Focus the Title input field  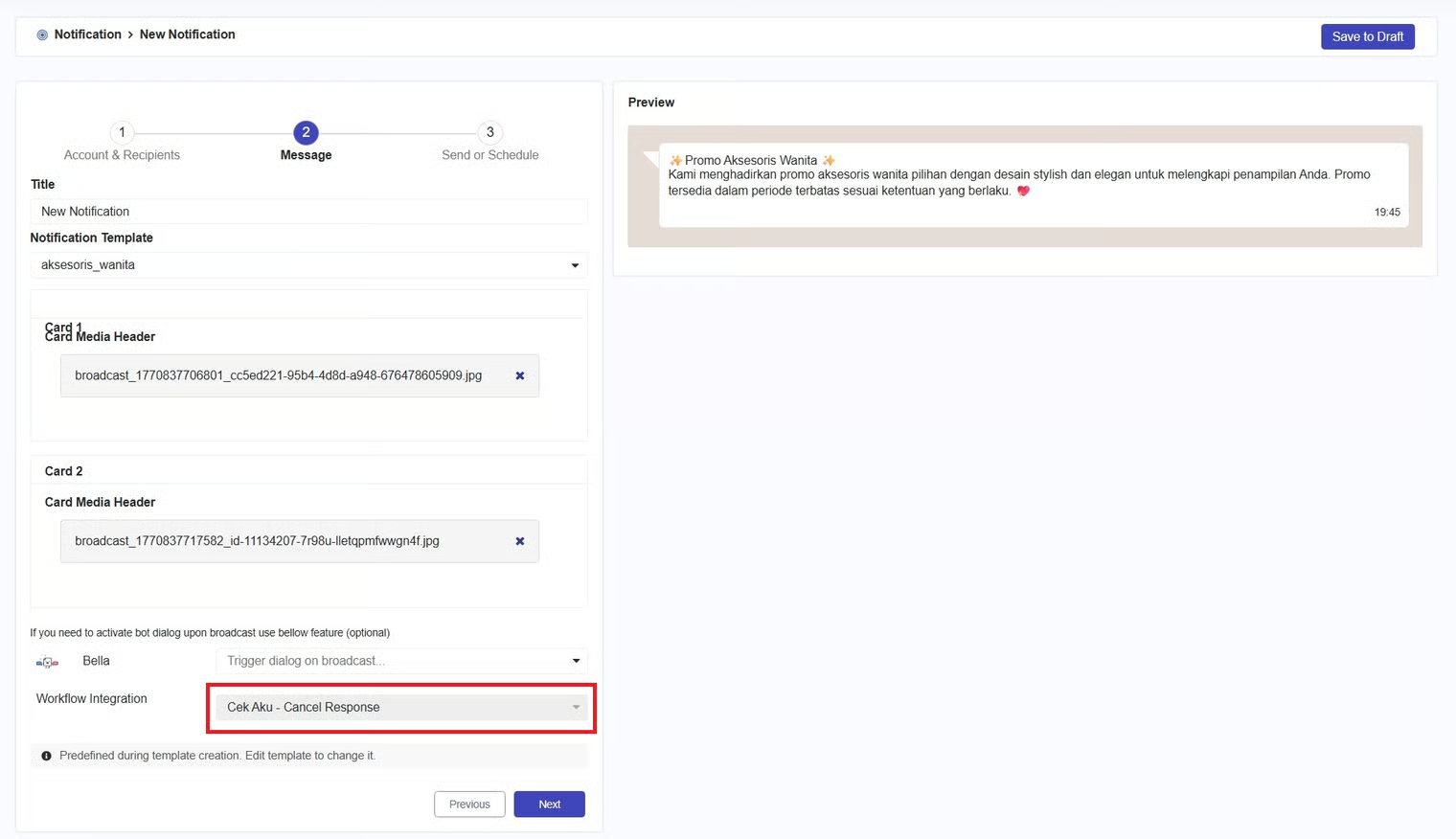pos(307,212)
